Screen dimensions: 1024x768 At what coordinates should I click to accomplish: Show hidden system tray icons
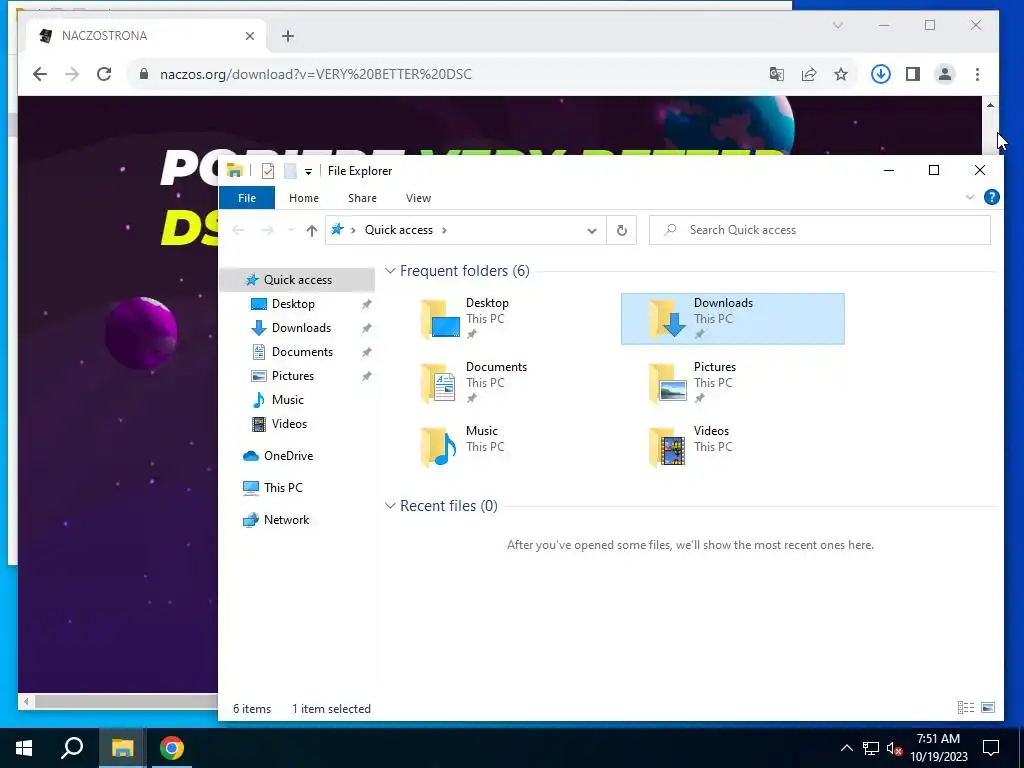[x=846, y=748]
